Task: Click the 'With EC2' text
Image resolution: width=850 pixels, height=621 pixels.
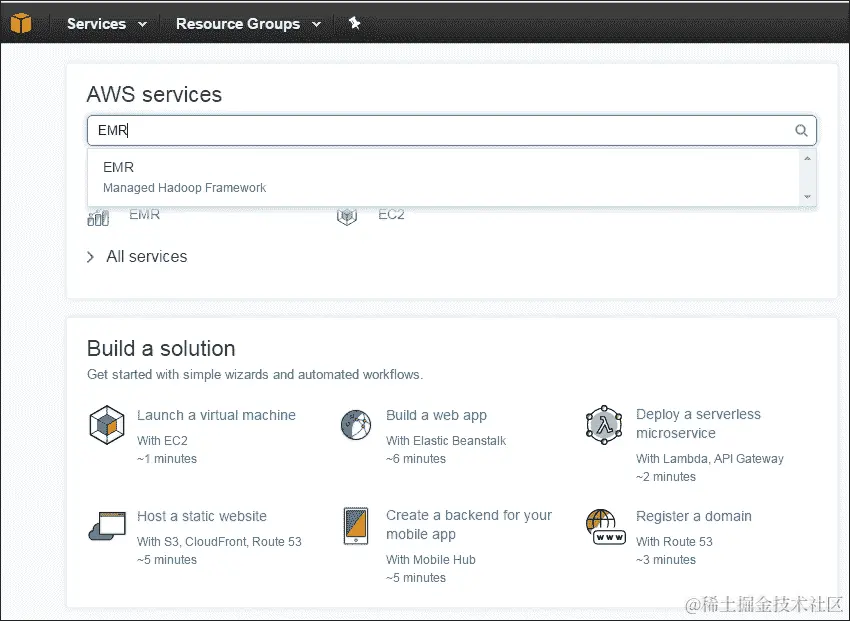Action: pyautogui.click(x=162, y=441)
